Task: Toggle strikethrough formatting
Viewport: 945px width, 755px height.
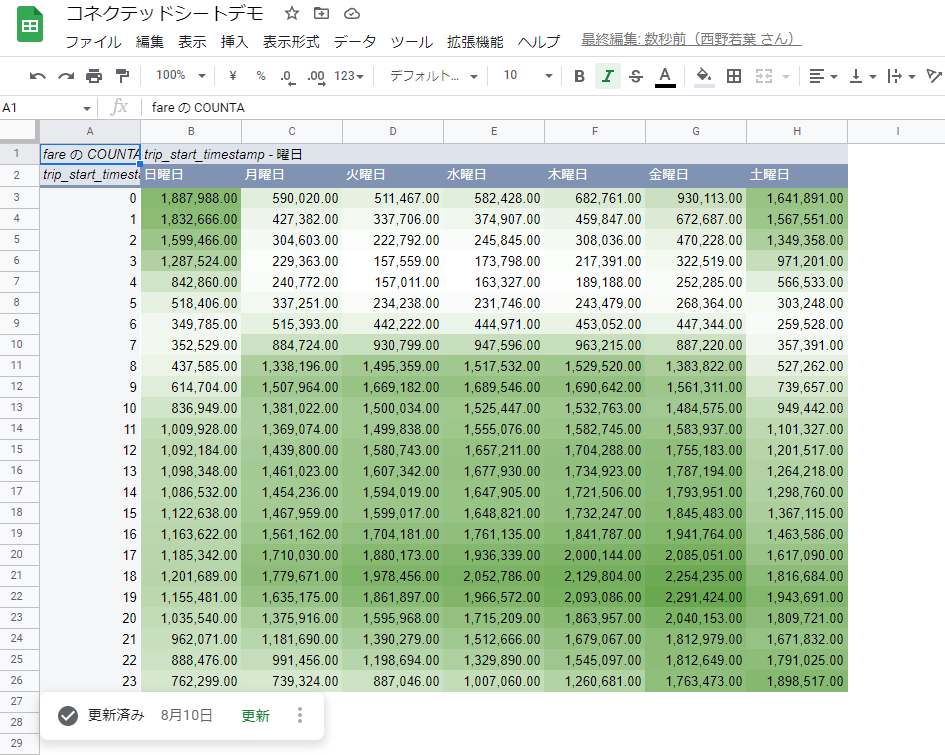Action: (x=636, y=76)
